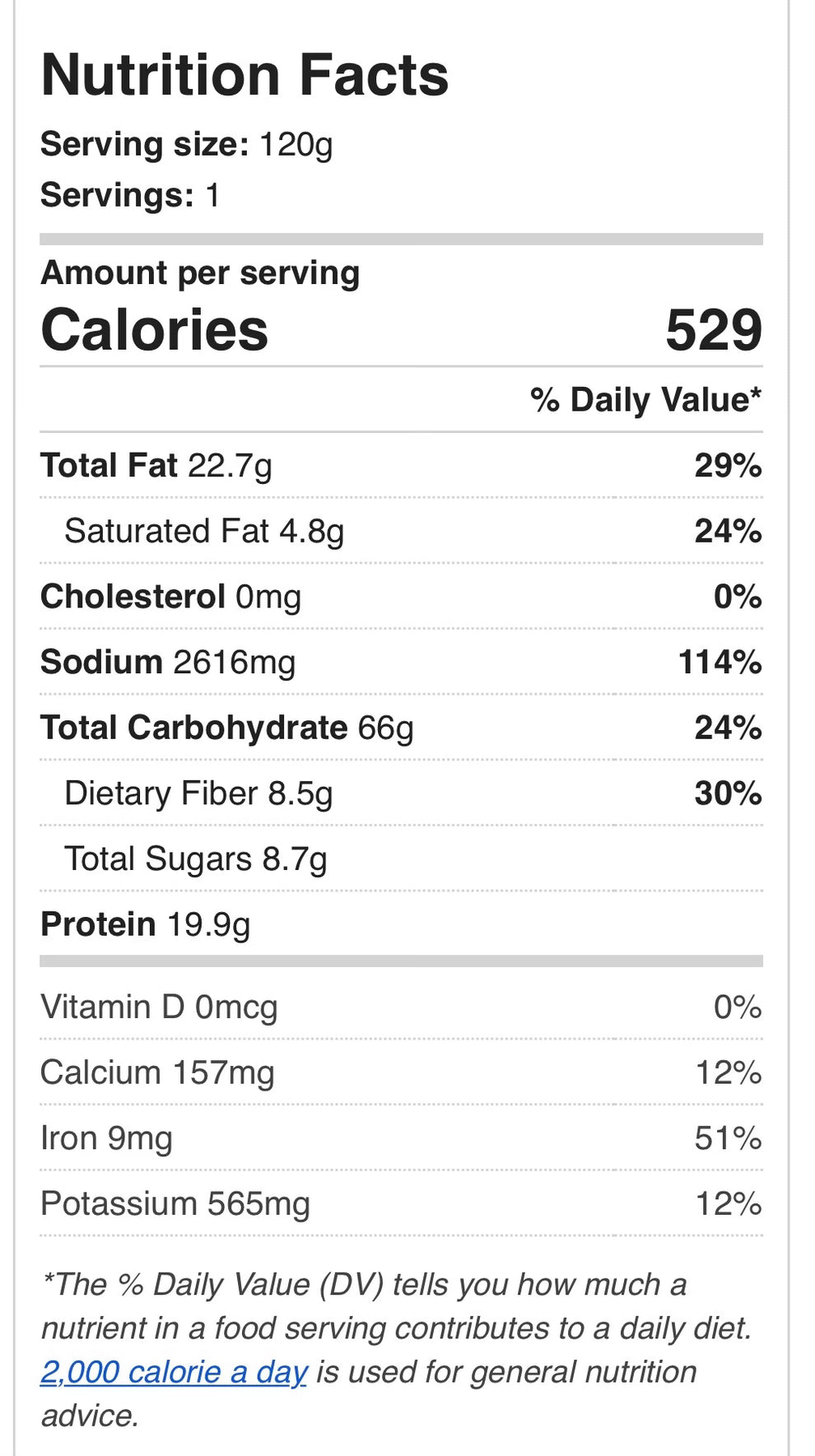The width and height of the screenshot is (815, 1456).
Task: Click the 114% sodium daily value
Action: click(x=720, y=663)
